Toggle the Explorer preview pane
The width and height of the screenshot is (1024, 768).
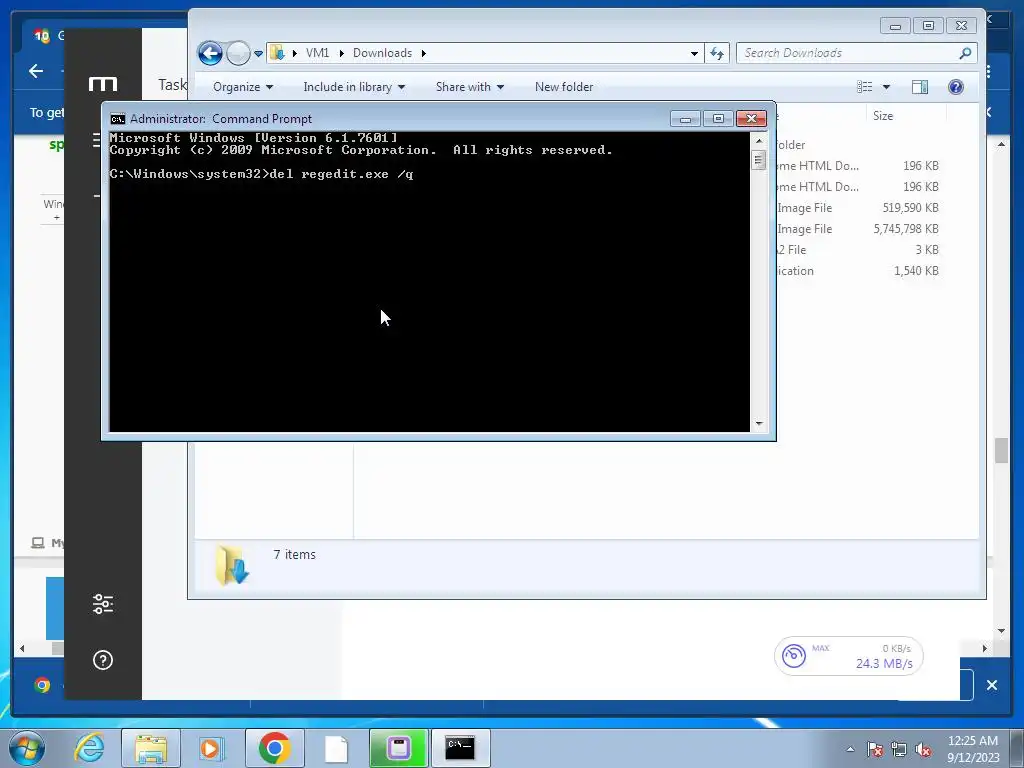[920, 87]
